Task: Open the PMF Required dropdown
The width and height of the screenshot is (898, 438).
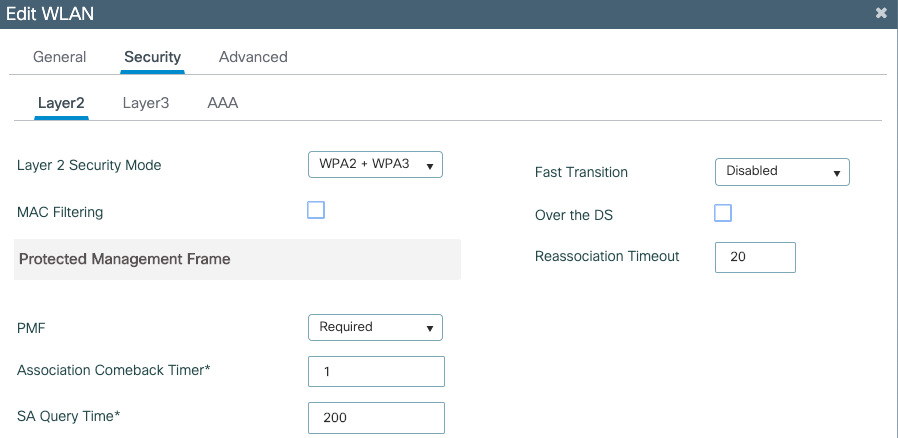Action: pos(375,327)
